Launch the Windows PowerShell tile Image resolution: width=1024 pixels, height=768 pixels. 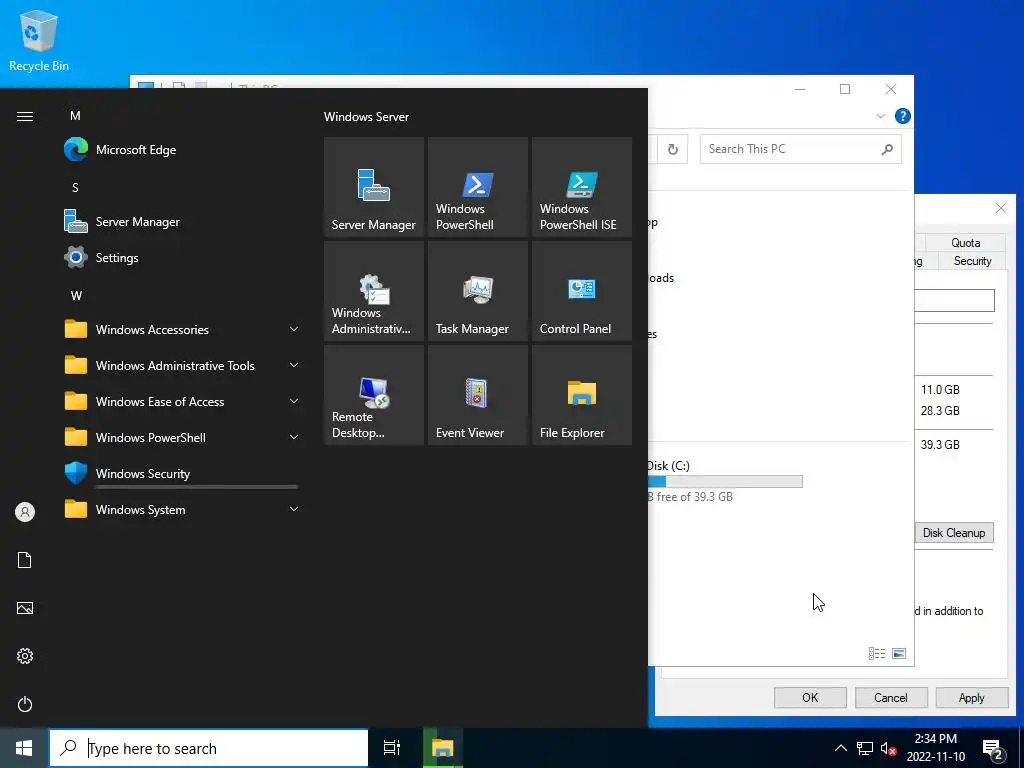[x=477, y=187]
